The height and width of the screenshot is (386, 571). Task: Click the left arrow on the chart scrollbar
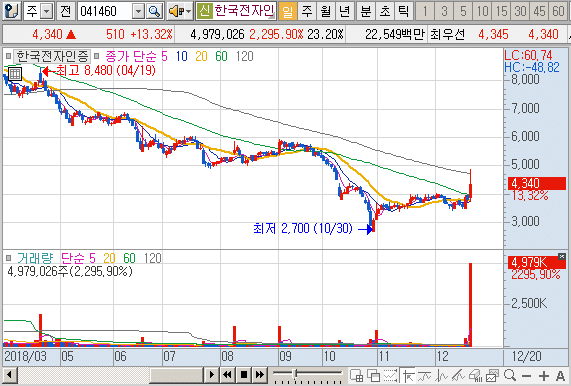(9, 375)
